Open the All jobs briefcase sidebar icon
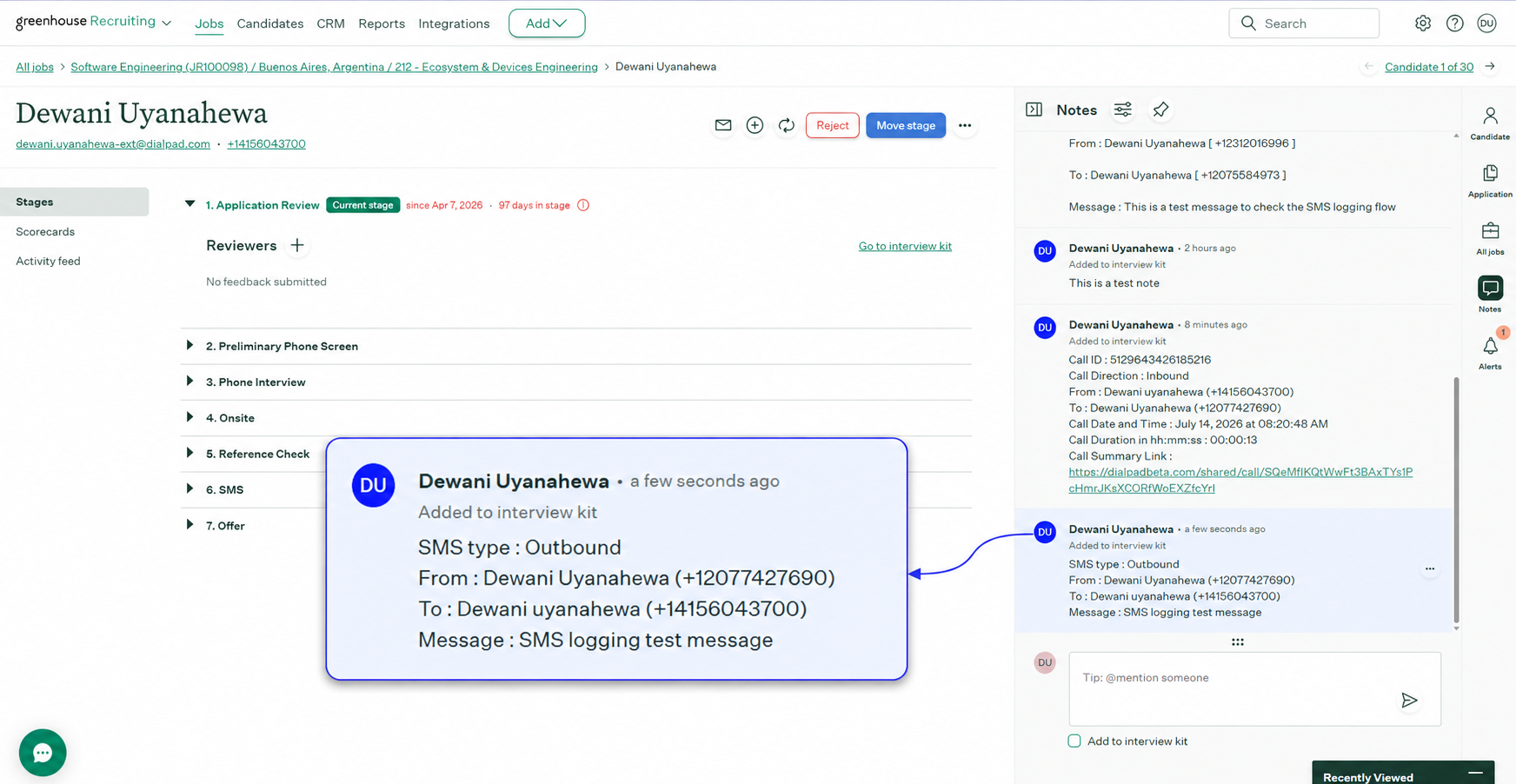 [x=1490, y=238]
